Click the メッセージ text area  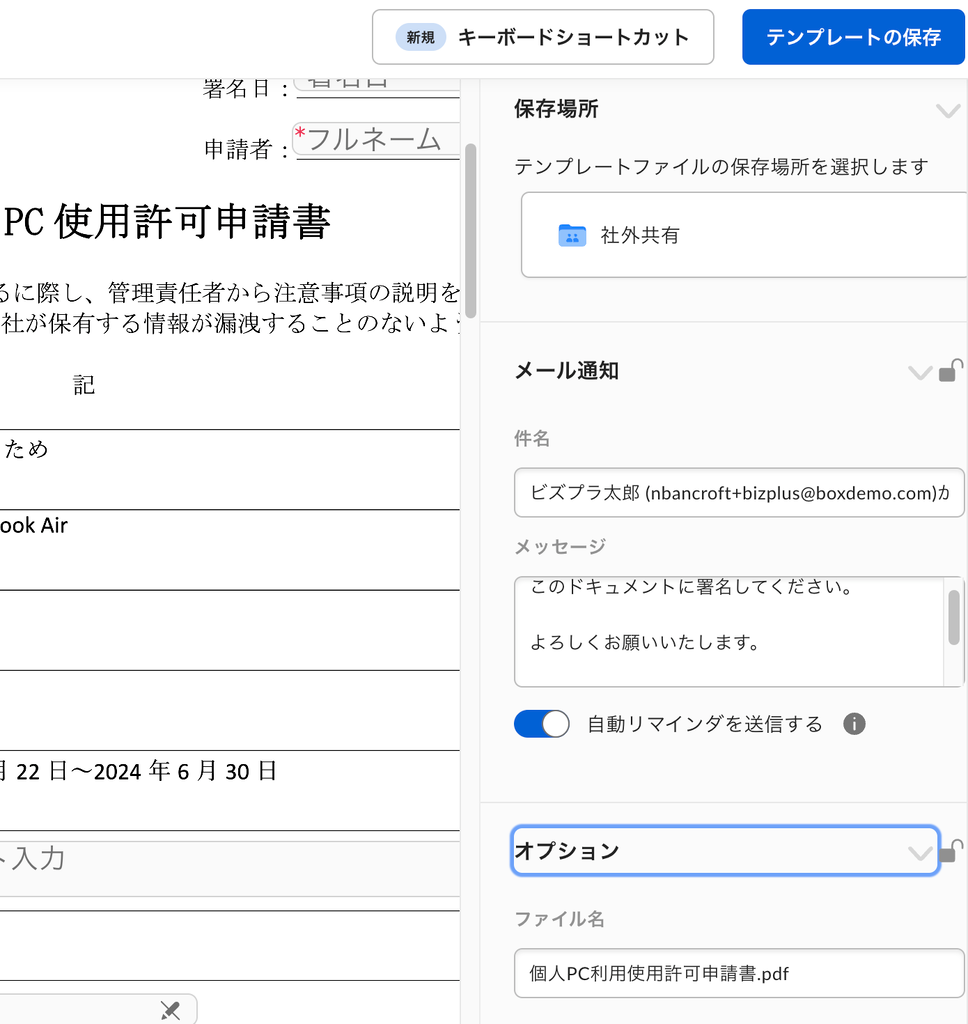pos(730,631)
